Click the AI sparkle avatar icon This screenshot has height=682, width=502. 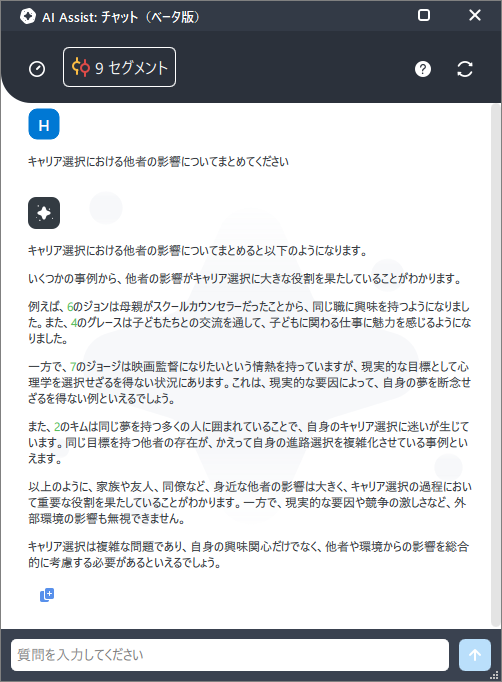point(44,213)
